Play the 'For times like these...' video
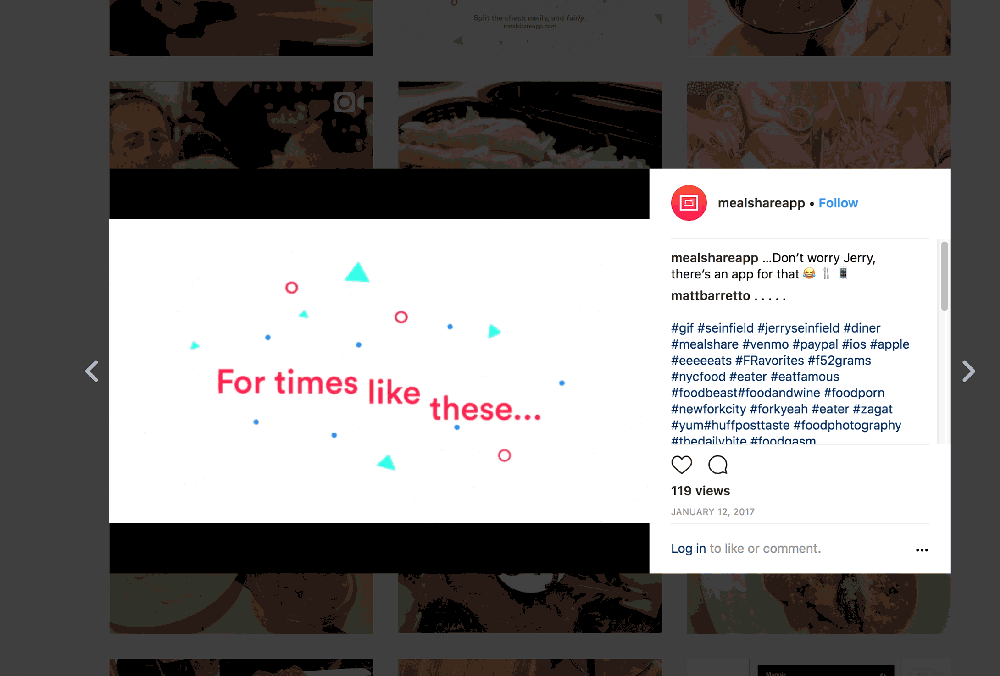The height and width of the screenshot is (676, 1000). 379,371
